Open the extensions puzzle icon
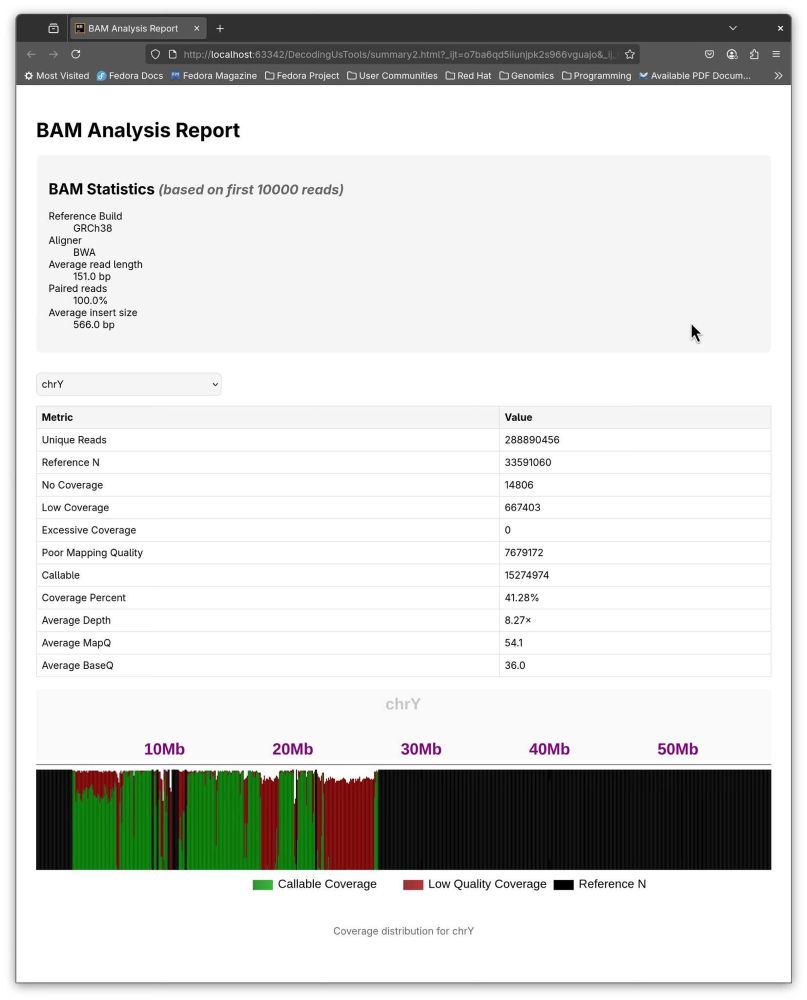Screen dimensions: 807x1000 tap(754, 54)
